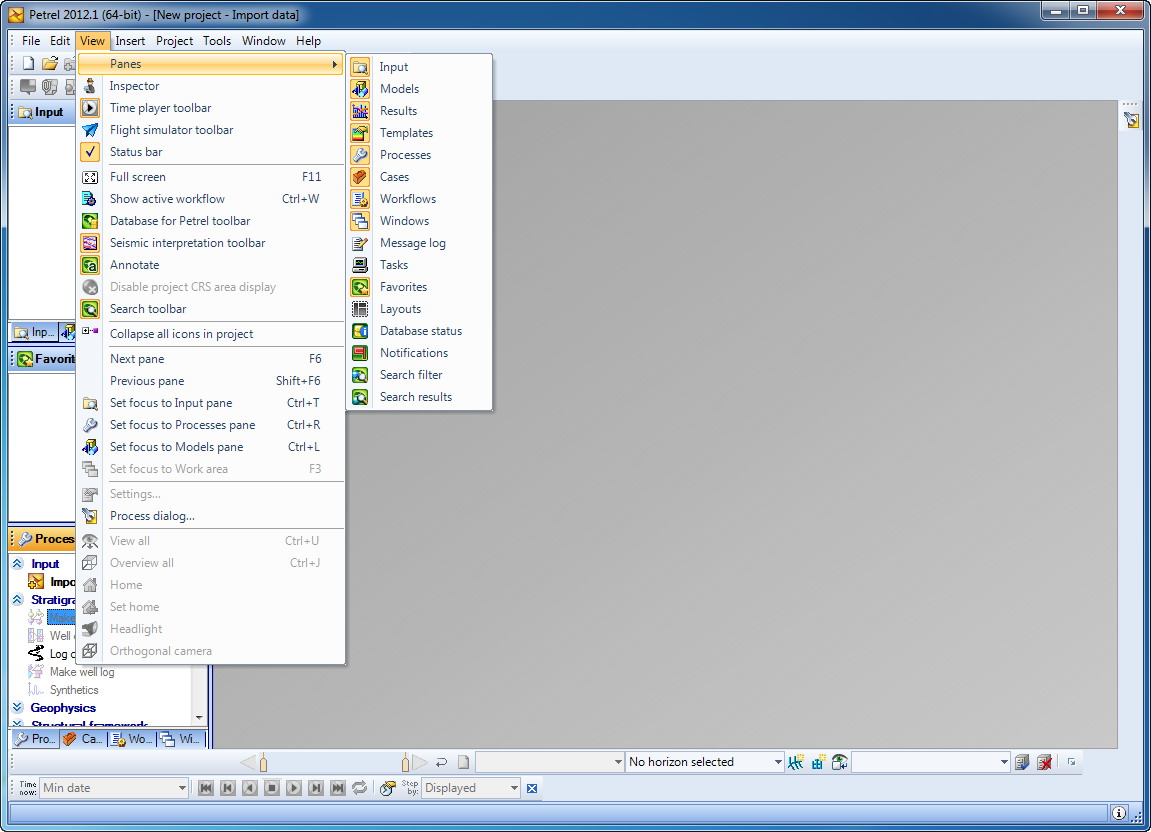The width and height of the screenshot is (1151, 832).
Task: Open the Project menu
Action: coord(175,41)
